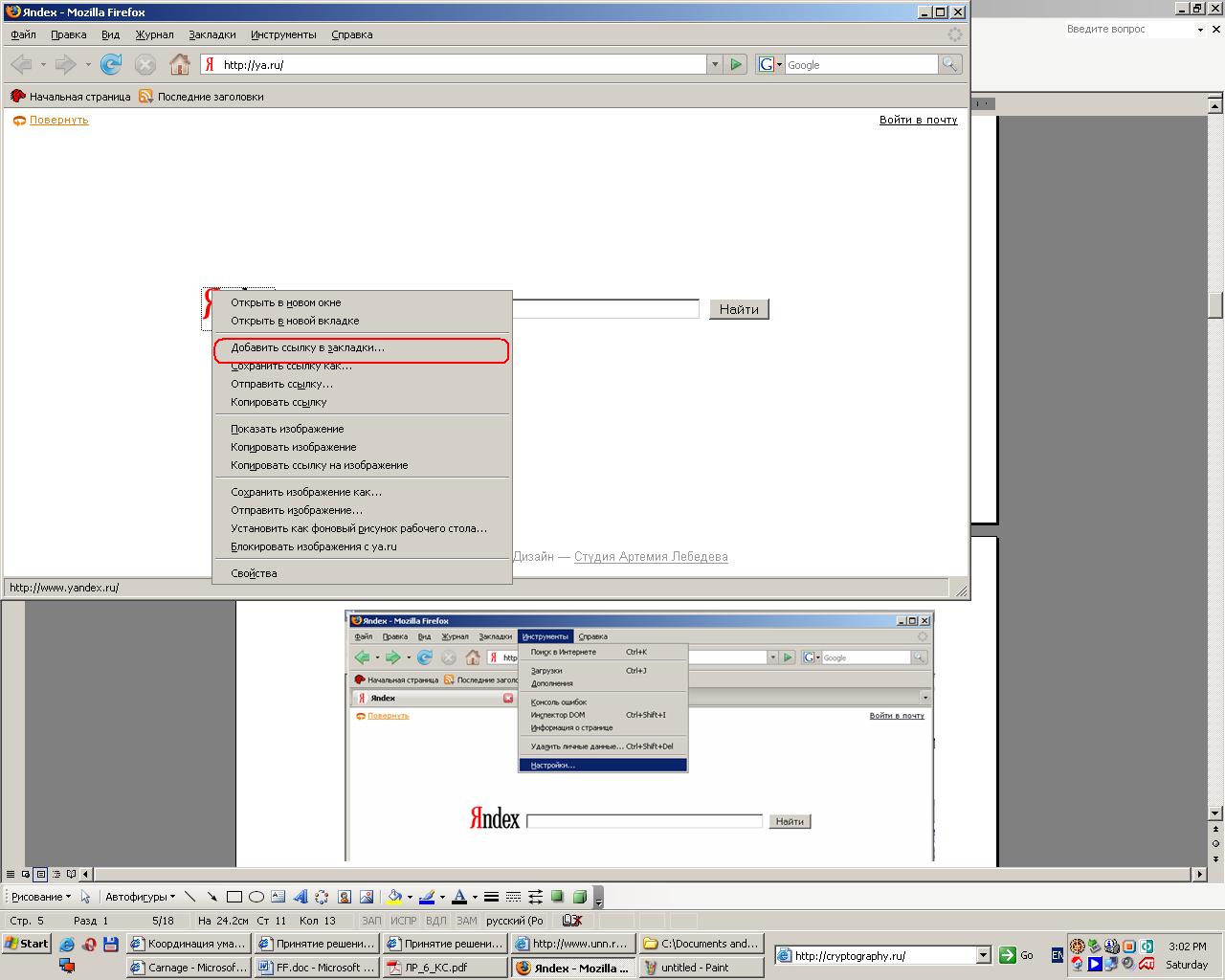Open Firefox Инструменты menu

283,34
